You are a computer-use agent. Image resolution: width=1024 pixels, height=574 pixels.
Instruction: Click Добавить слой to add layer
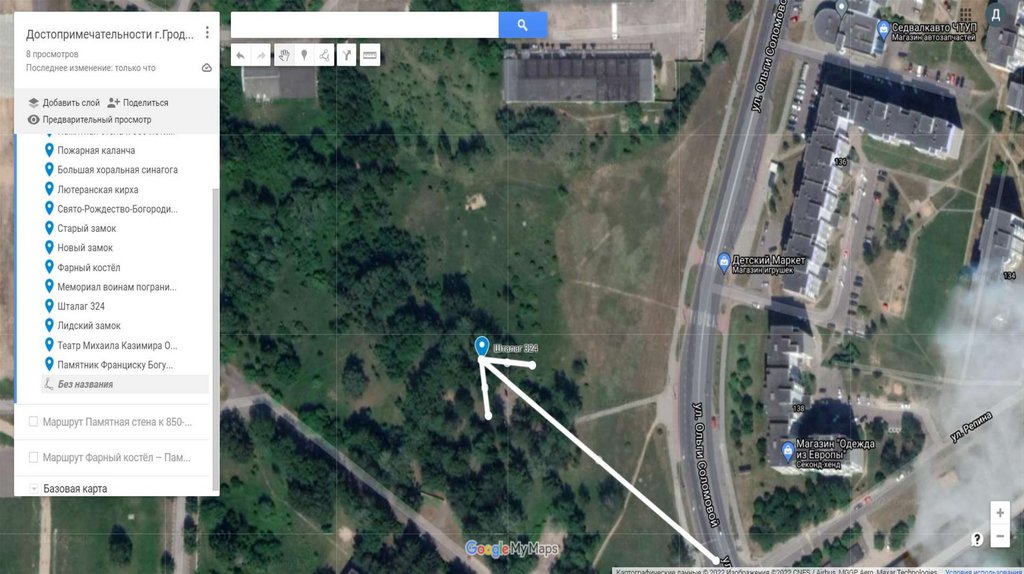click(x=64, y=103)
